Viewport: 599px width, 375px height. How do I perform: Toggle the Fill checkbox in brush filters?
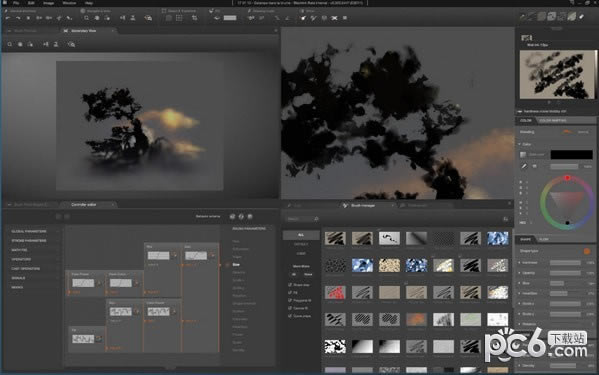(290, 293)
